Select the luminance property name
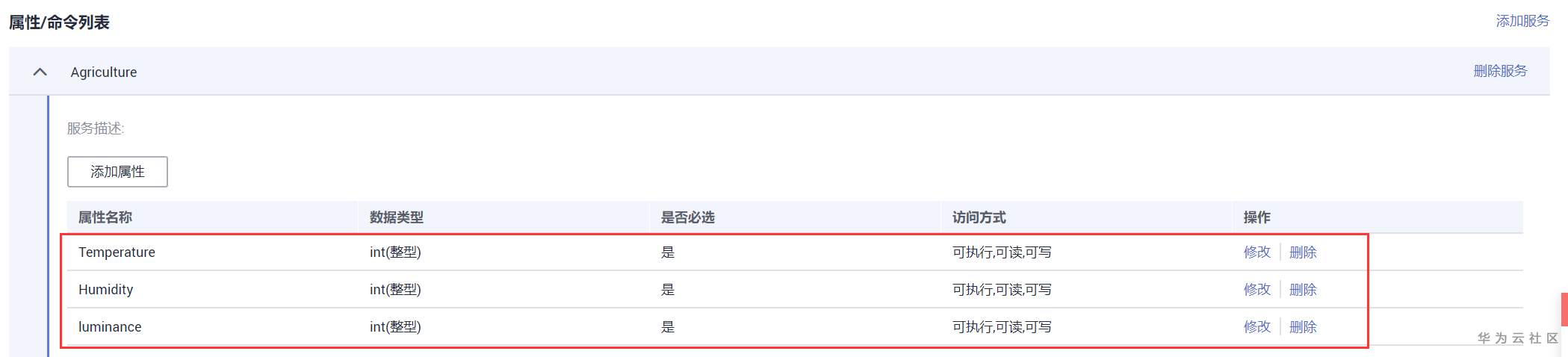 110,327
